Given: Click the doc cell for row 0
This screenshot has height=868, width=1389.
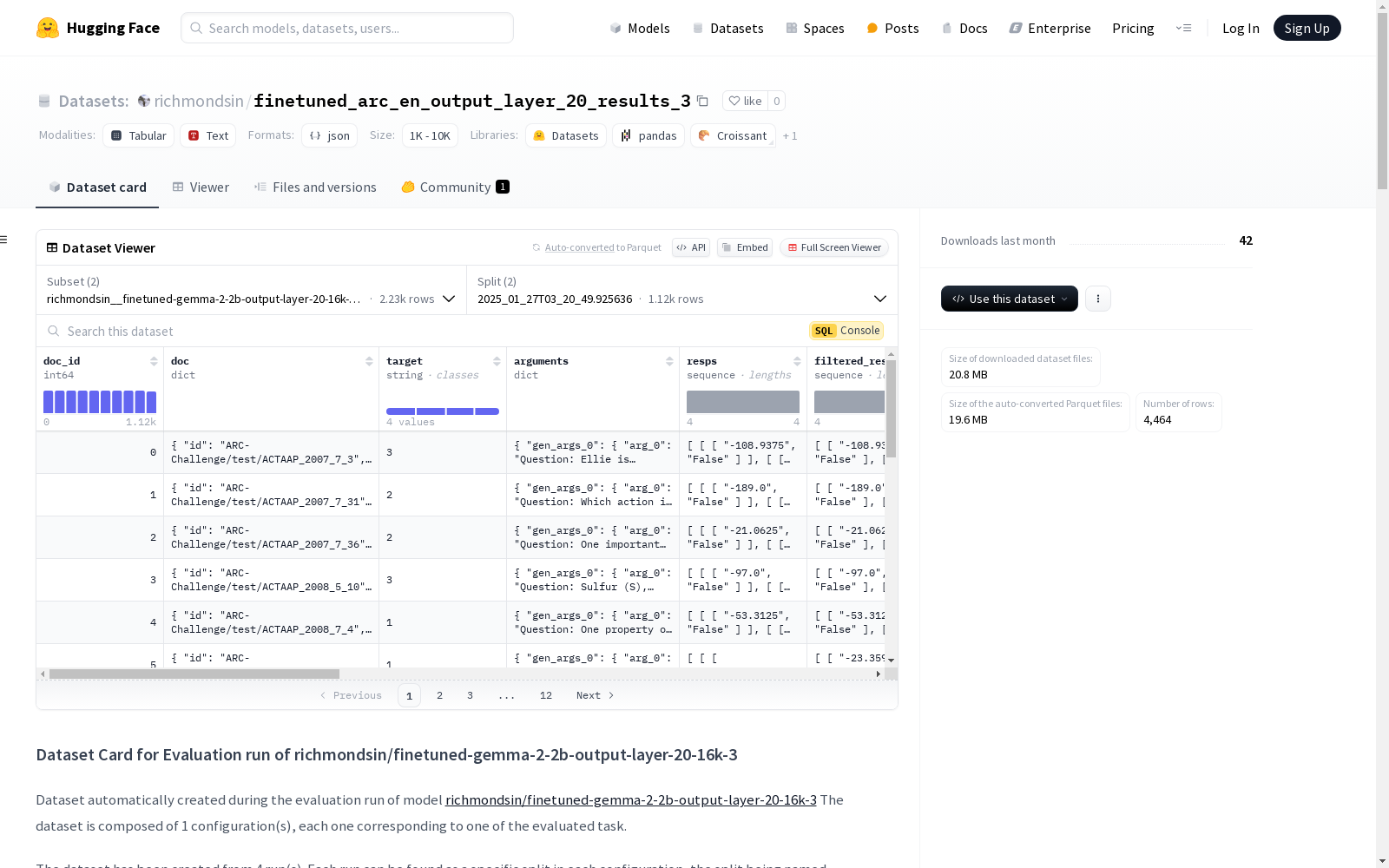Looking at the screenshot, I should pyautogui.click(x=271, y=452).
